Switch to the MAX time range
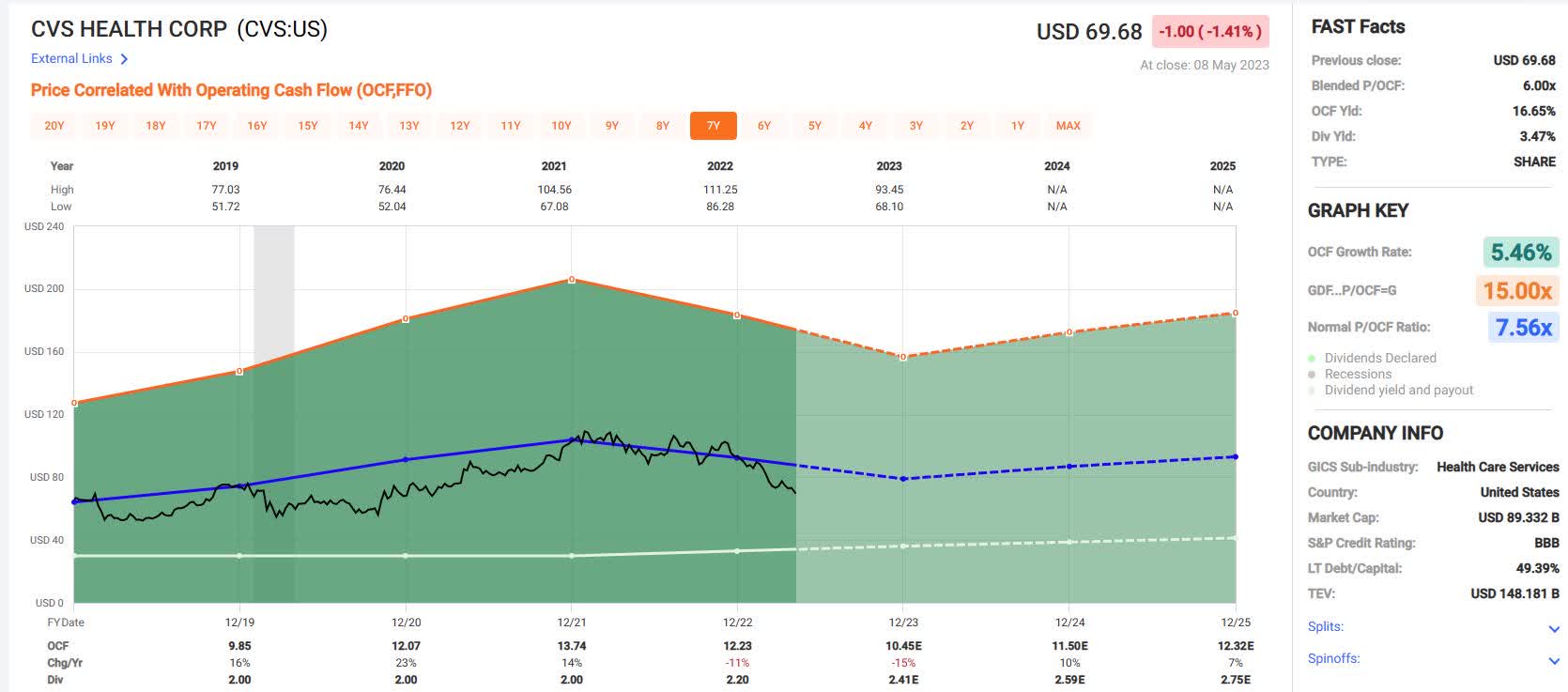Image resolution: width=1568 pixels, height=692 pixels. [x=1068, y=126]
